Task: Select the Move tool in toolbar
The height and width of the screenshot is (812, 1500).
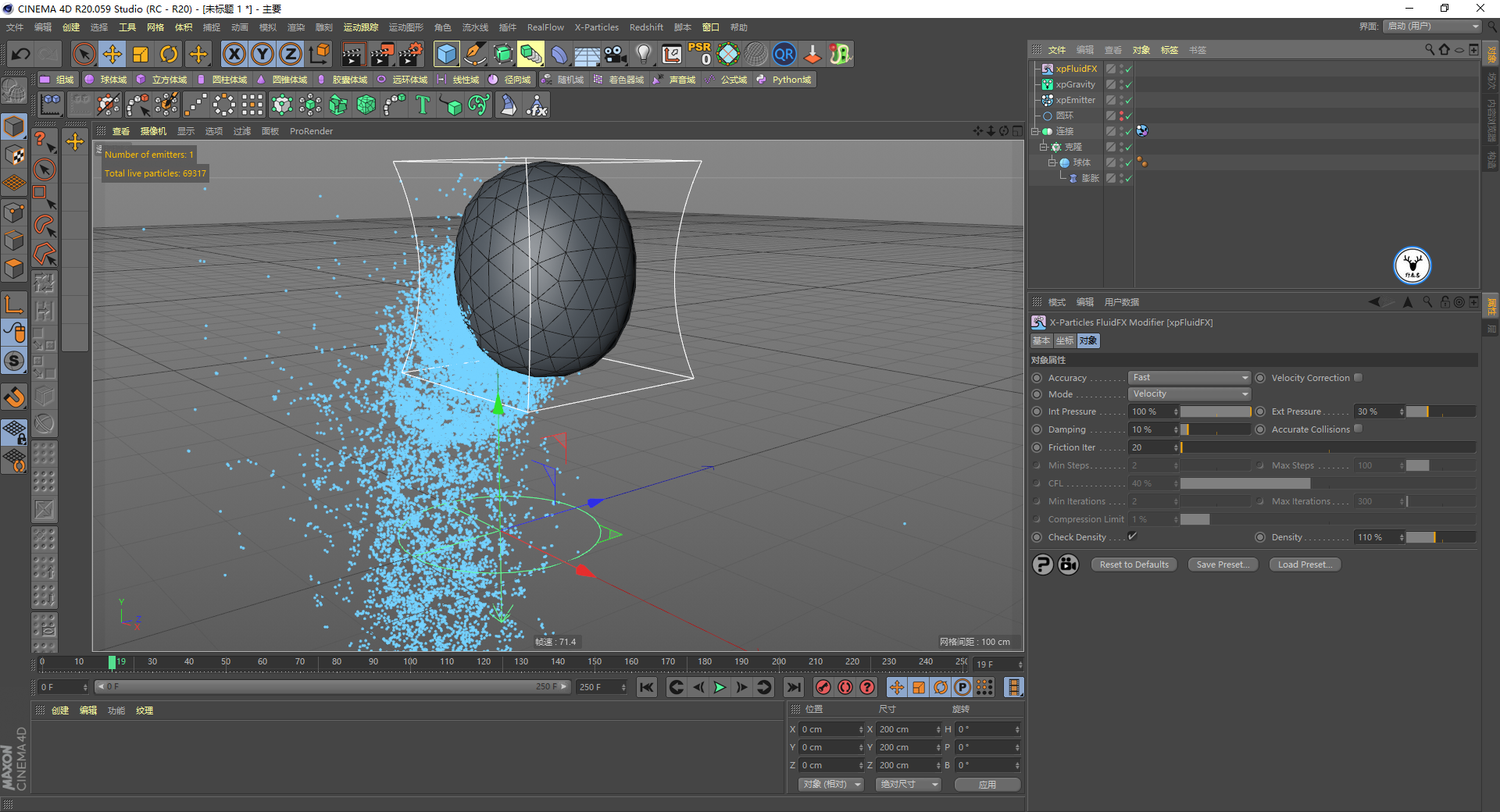Action: [112, 54]
